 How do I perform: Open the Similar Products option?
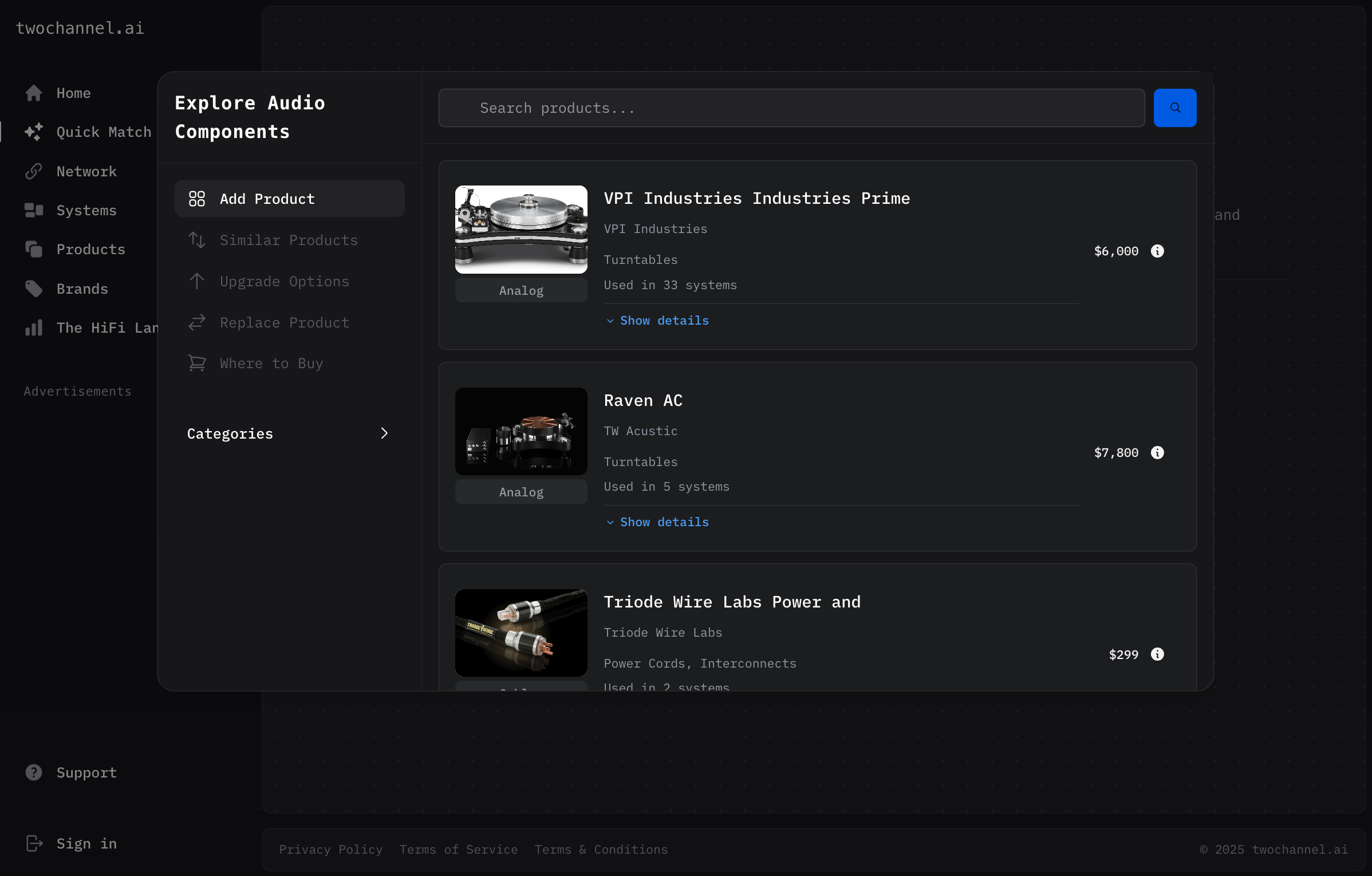pos(290,240)
